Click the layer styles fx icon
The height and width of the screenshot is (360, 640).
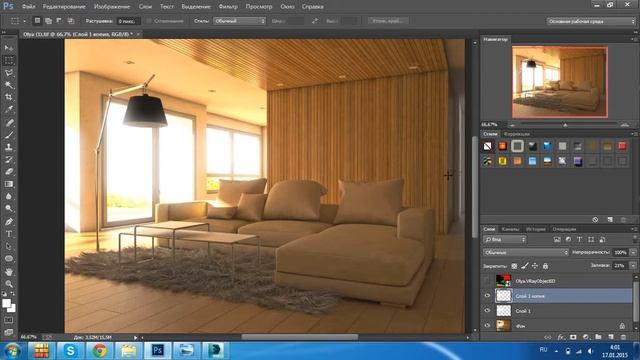point(561,337)
